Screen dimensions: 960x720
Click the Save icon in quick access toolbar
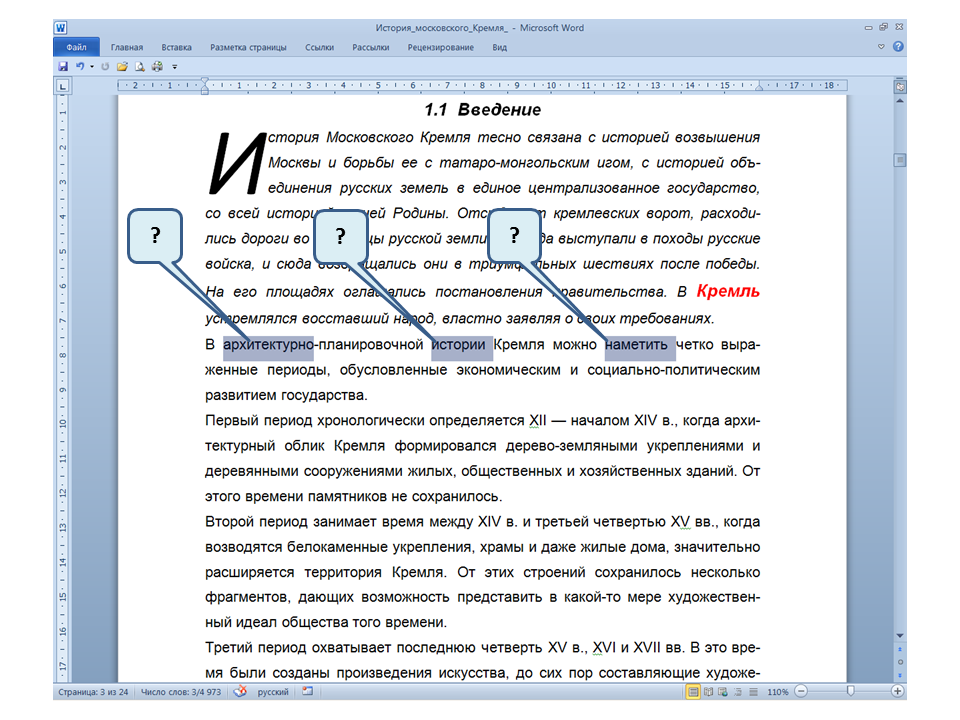[63, 66]
